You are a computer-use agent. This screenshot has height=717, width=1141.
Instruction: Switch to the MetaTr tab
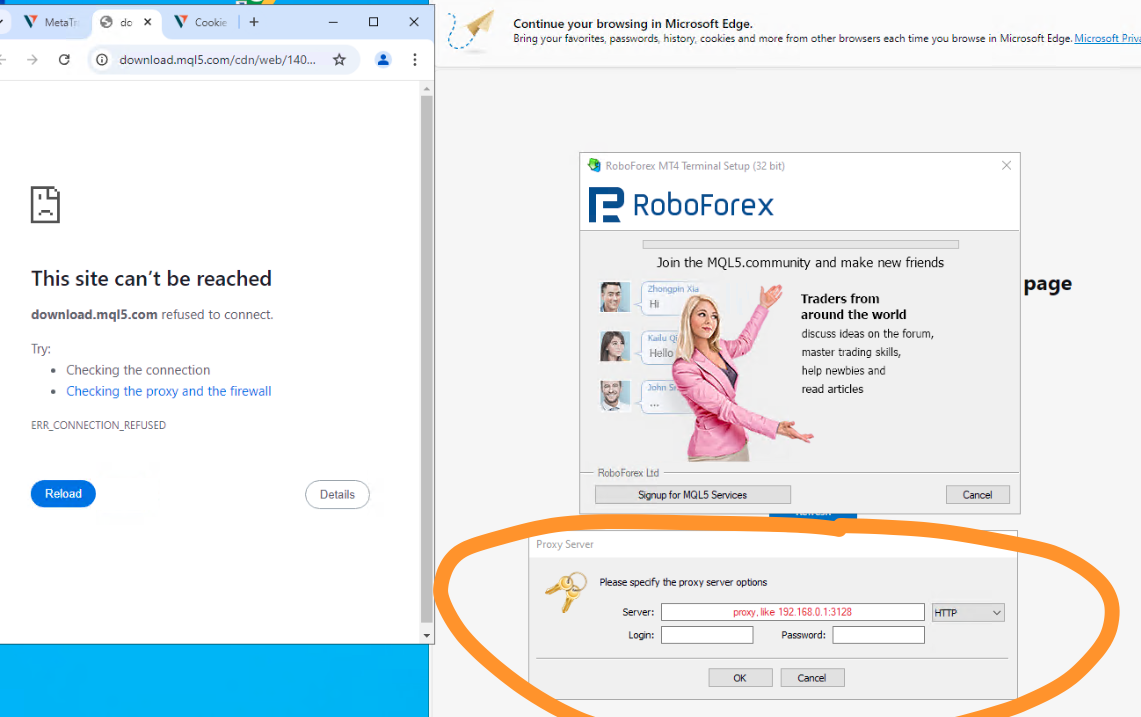tap(51, 22)
